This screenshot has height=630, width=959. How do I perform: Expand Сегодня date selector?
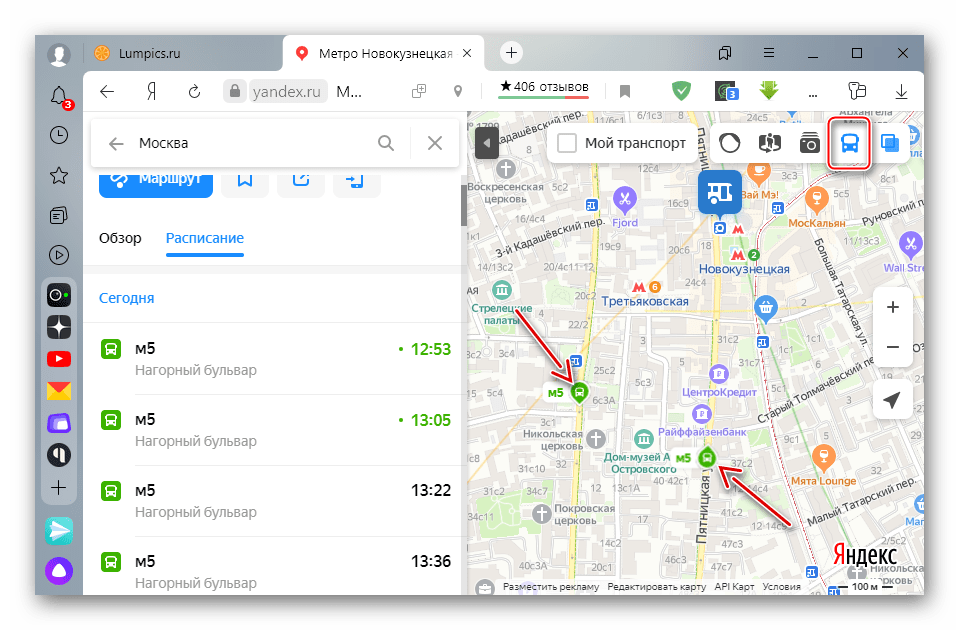(126, 298)
